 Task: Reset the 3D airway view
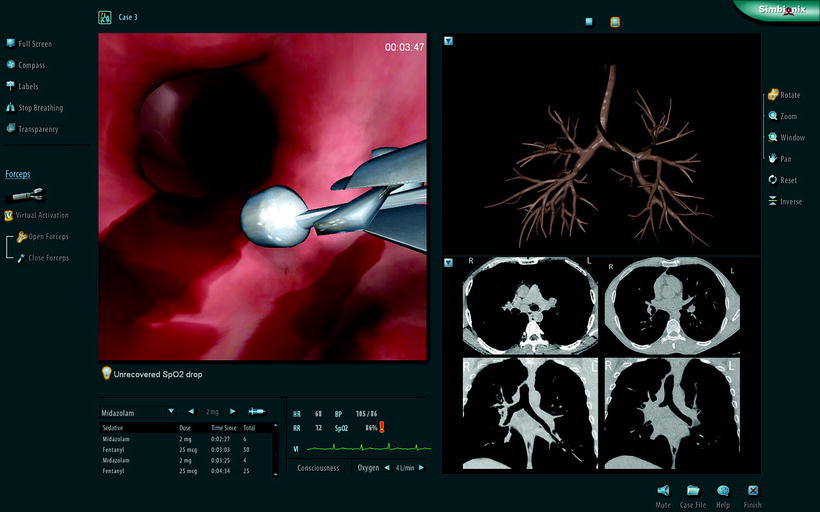click(x=773, y=180)
